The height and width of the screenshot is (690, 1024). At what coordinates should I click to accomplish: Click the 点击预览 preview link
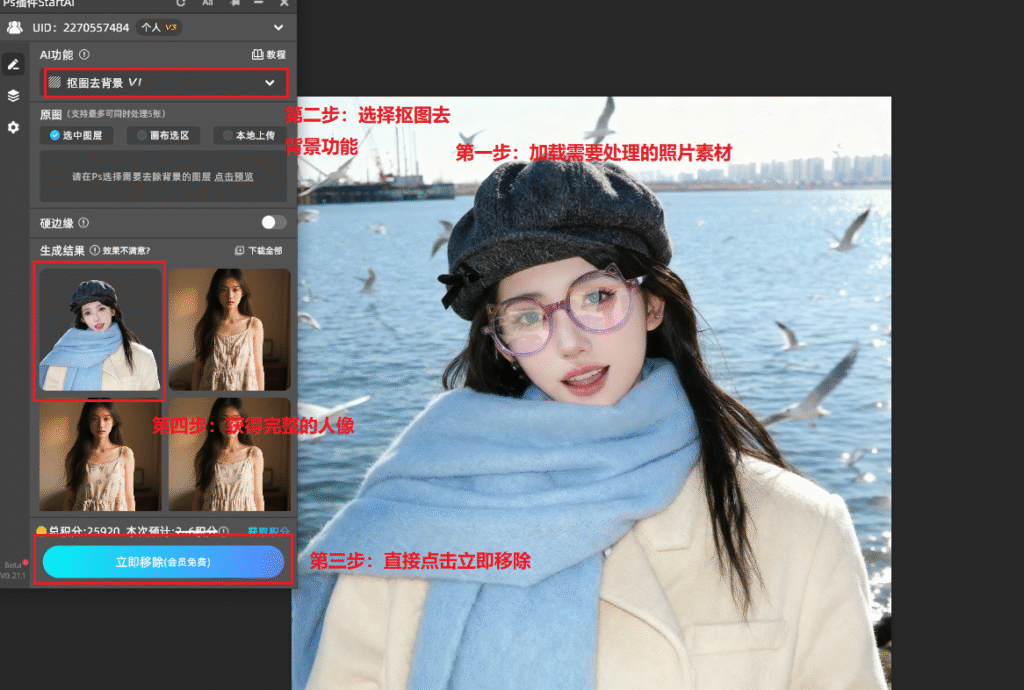pos(234,177)
